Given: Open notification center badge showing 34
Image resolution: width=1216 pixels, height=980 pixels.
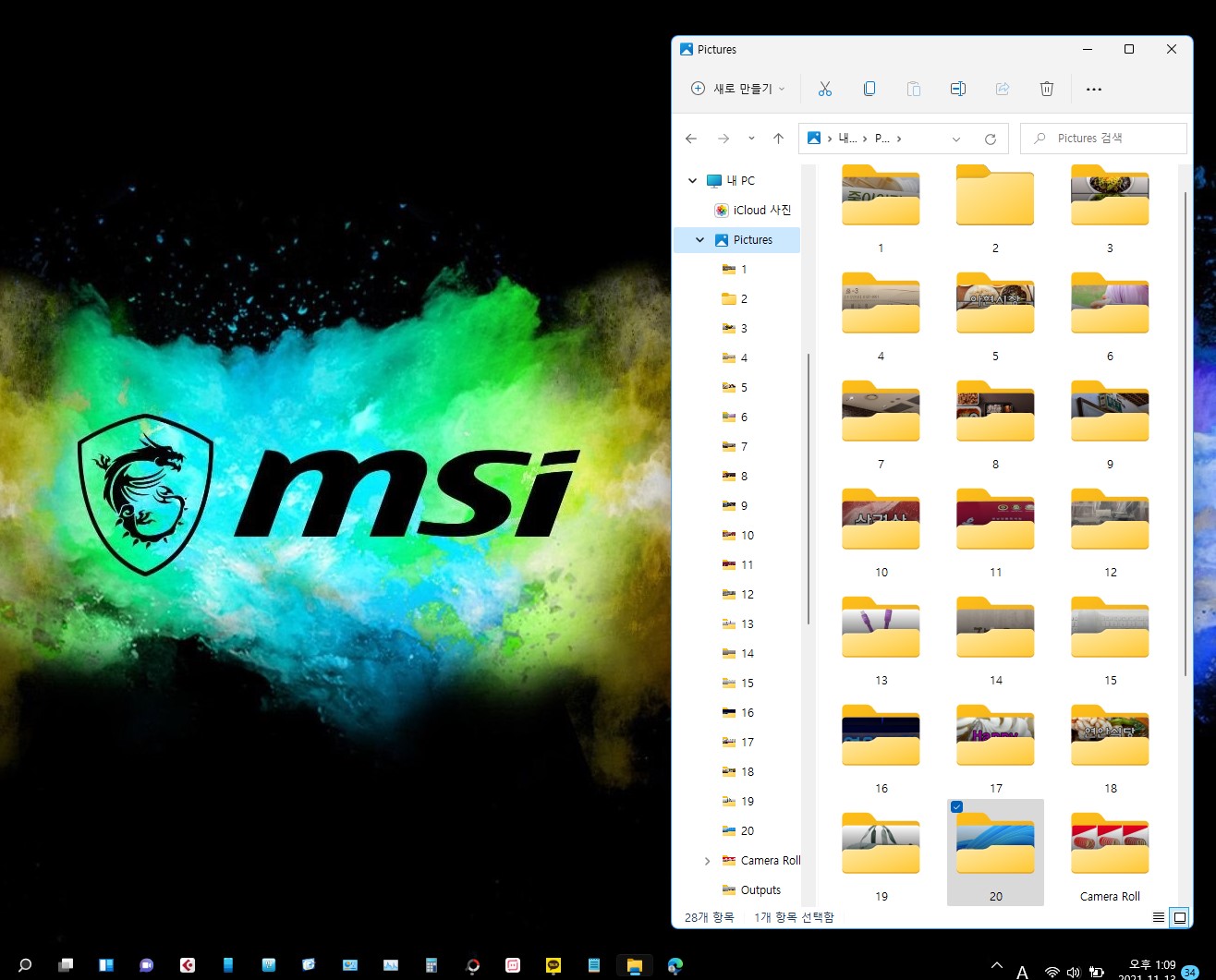Looking at the screenshot, I should [x=1190, y=972].
